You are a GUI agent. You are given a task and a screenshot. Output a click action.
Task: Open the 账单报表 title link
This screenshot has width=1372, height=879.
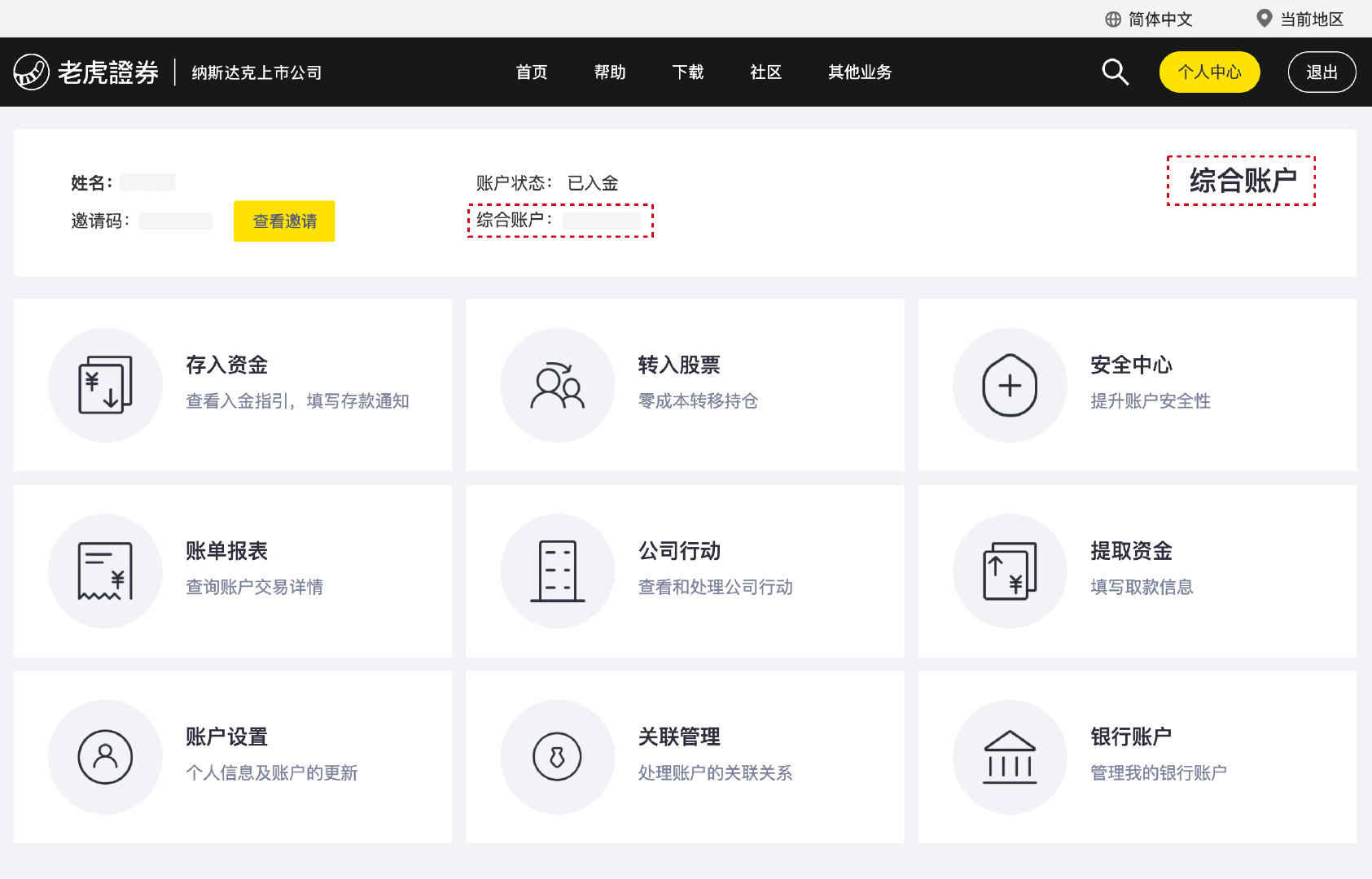227,551
